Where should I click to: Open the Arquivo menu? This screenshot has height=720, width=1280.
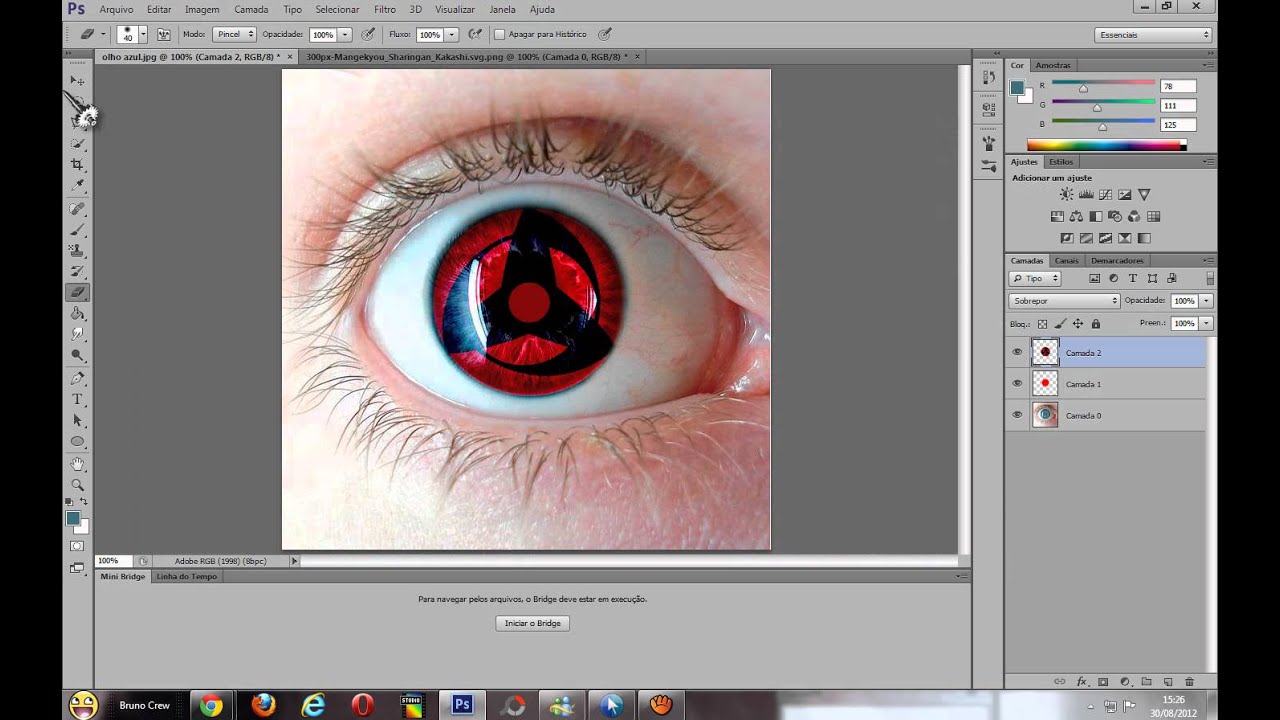point(116,9)
